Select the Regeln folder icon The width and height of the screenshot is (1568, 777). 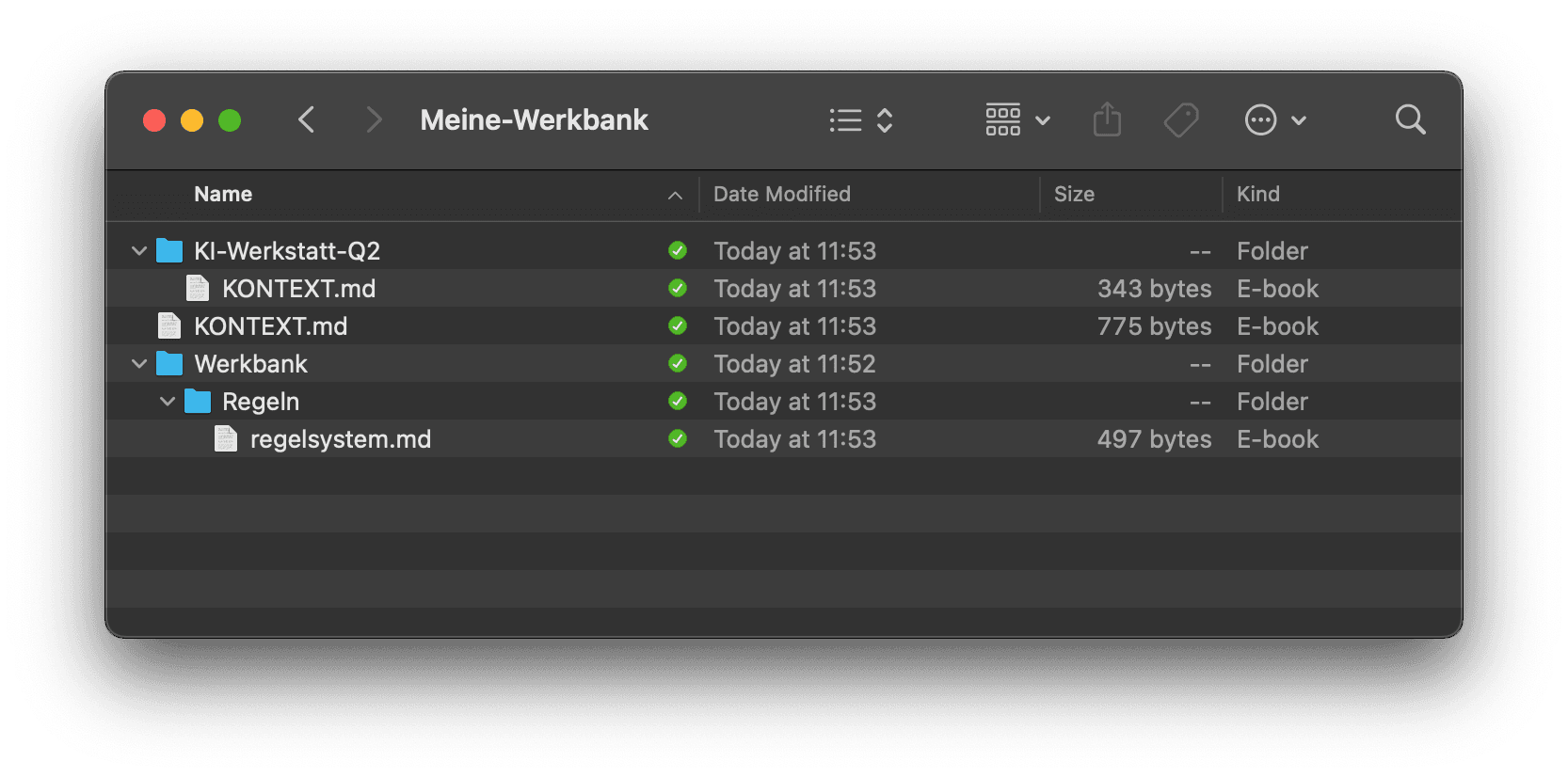pyautogui.click(x=198, y=401)
